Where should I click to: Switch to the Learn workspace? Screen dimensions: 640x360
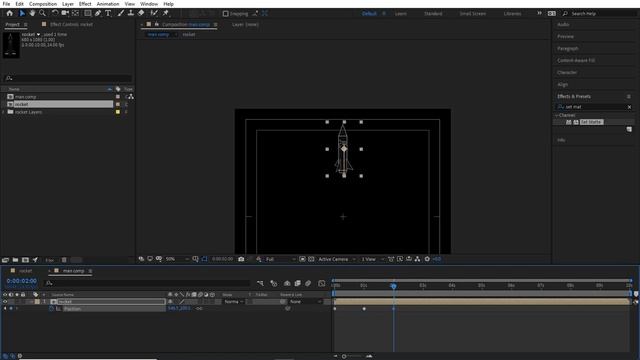pyautogui.click(x=400, y=13)
